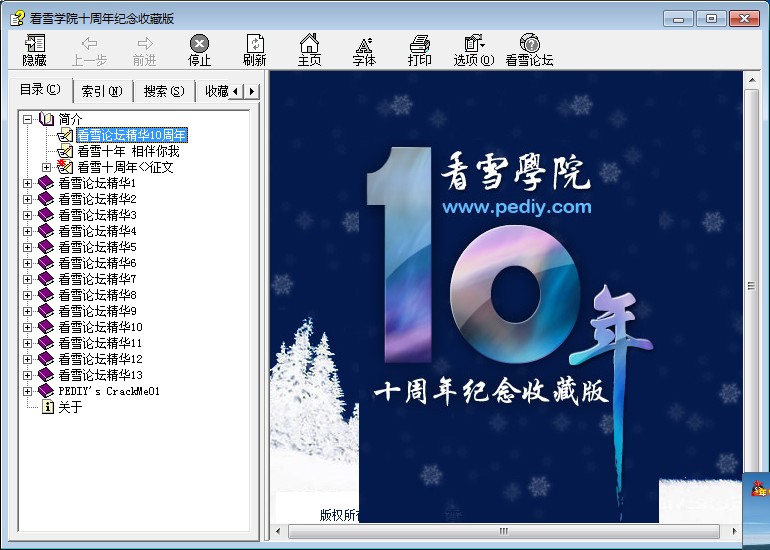
Task: Click book icon of 看雪论坛精华8
Action: (x=46, y=295)
